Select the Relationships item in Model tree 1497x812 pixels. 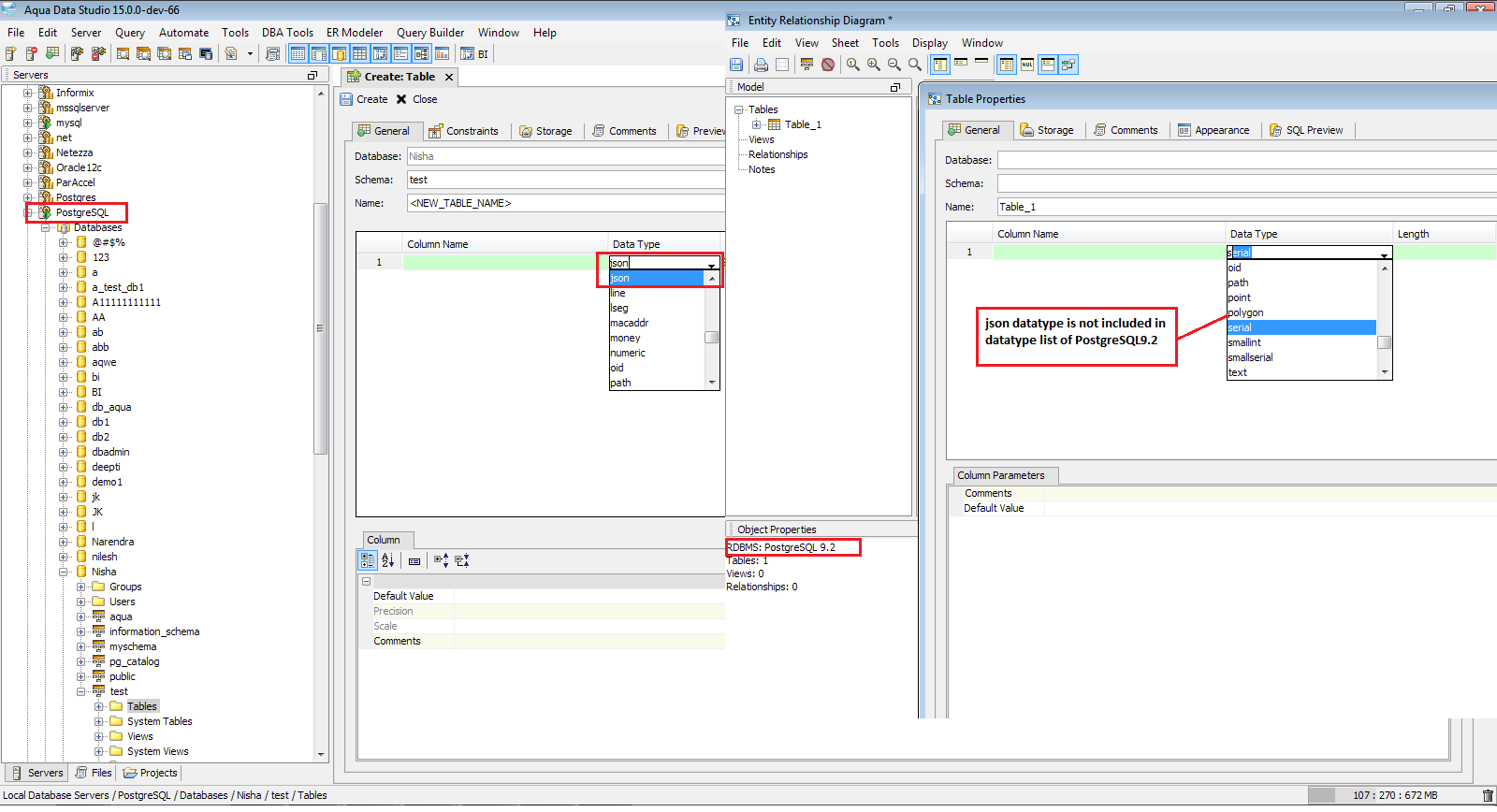click(x=778, y=154)
